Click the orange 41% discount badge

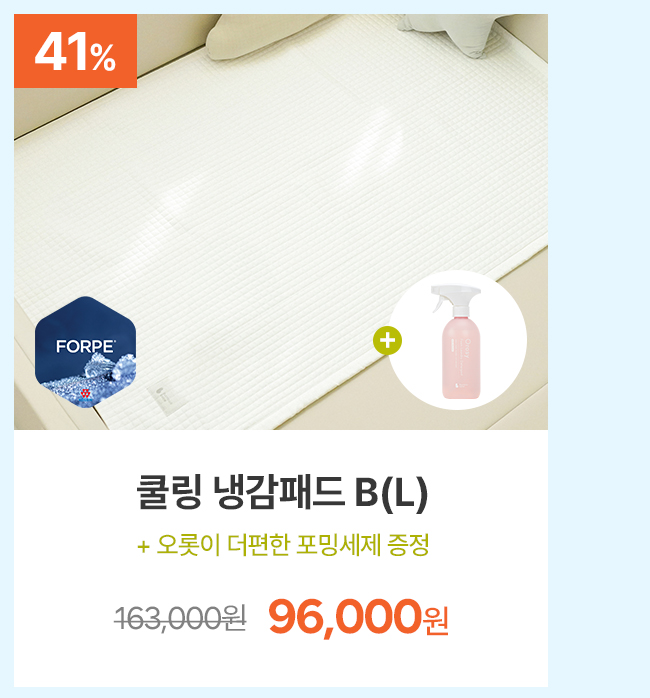pyautogui.click(x=75, y=51)
